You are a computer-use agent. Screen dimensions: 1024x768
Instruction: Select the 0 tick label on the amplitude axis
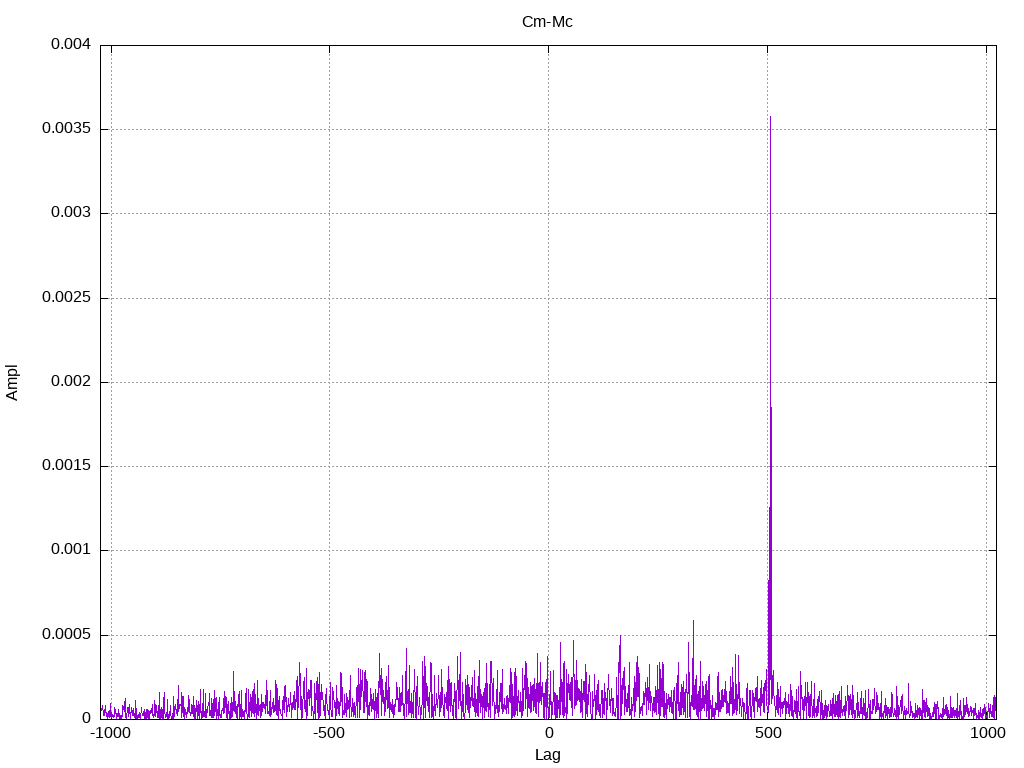click(86, 719)
